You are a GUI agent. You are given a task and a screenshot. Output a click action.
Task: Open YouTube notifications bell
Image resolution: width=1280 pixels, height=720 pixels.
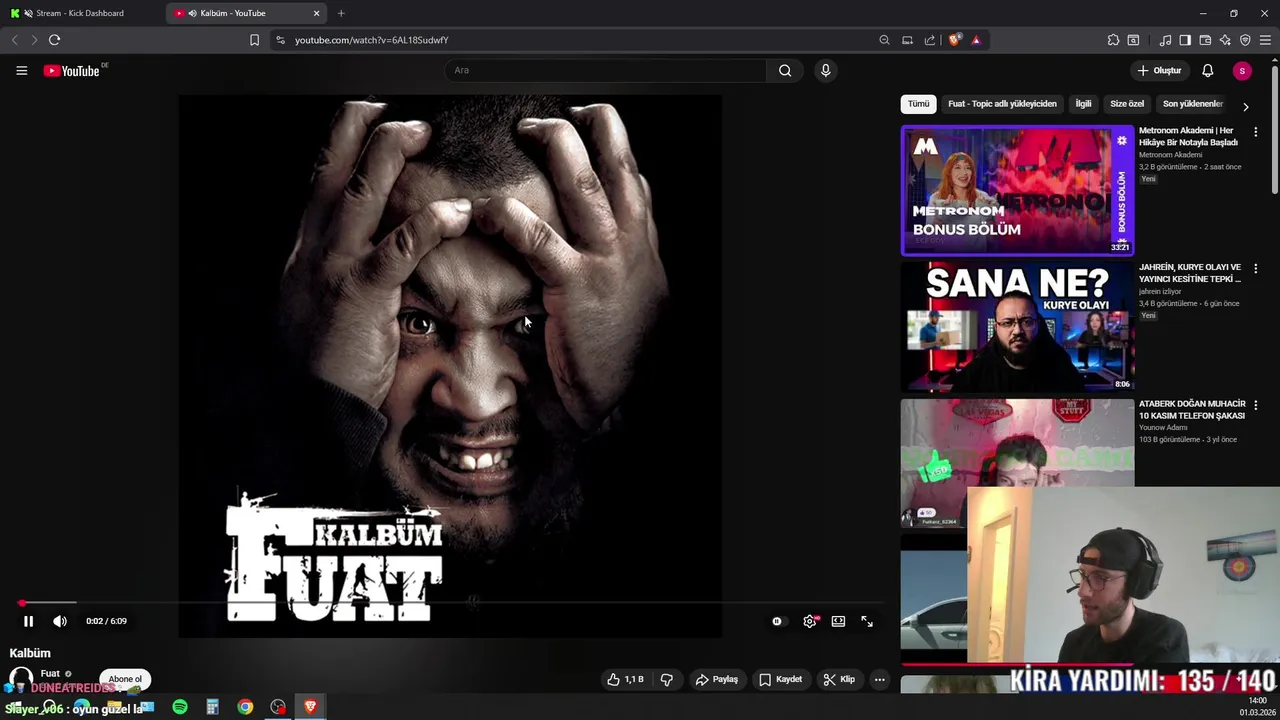tap(1207, 70)
